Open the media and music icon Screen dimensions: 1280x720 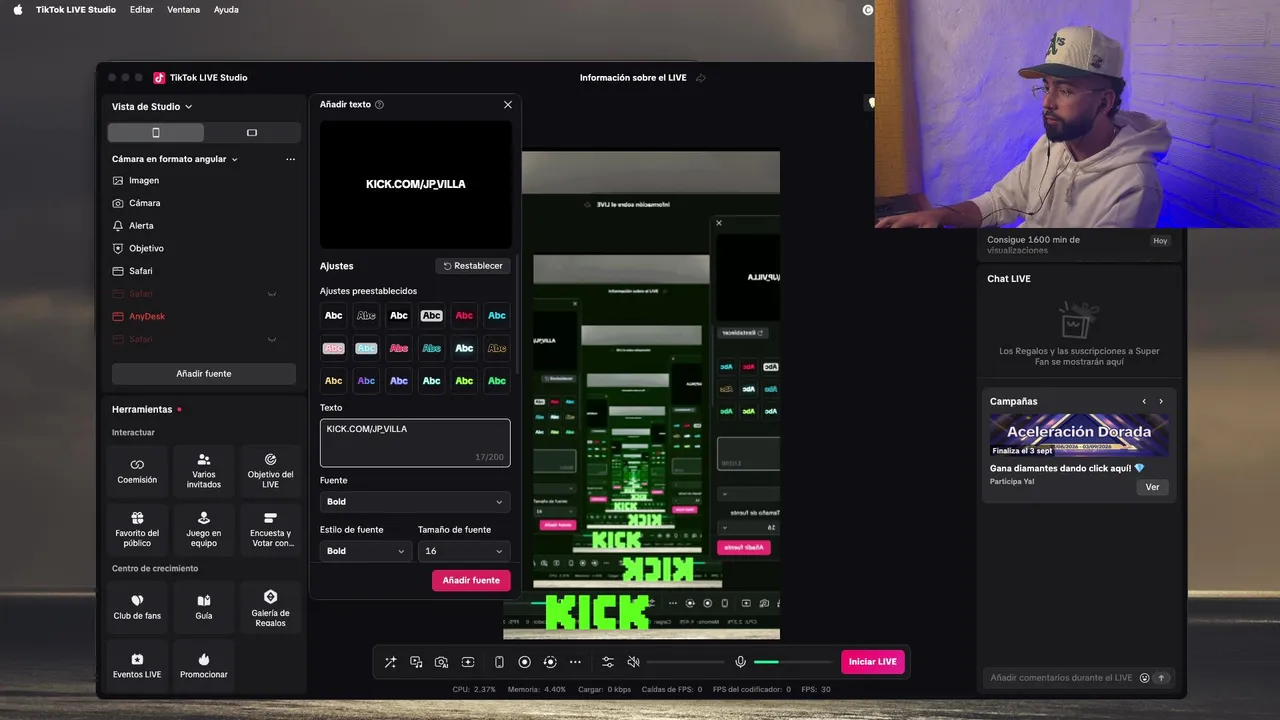pos(416,662)
